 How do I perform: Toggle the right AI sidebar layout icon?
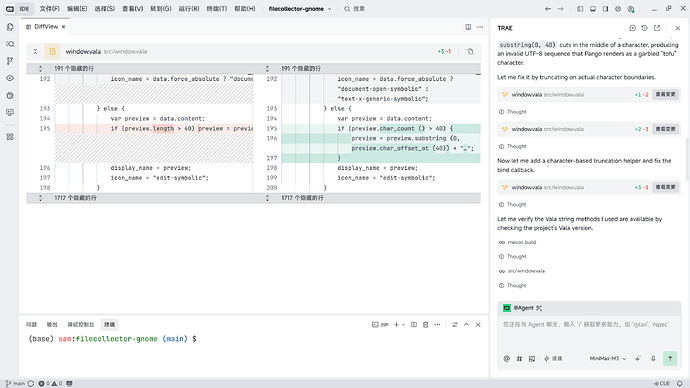pos(606,9)
